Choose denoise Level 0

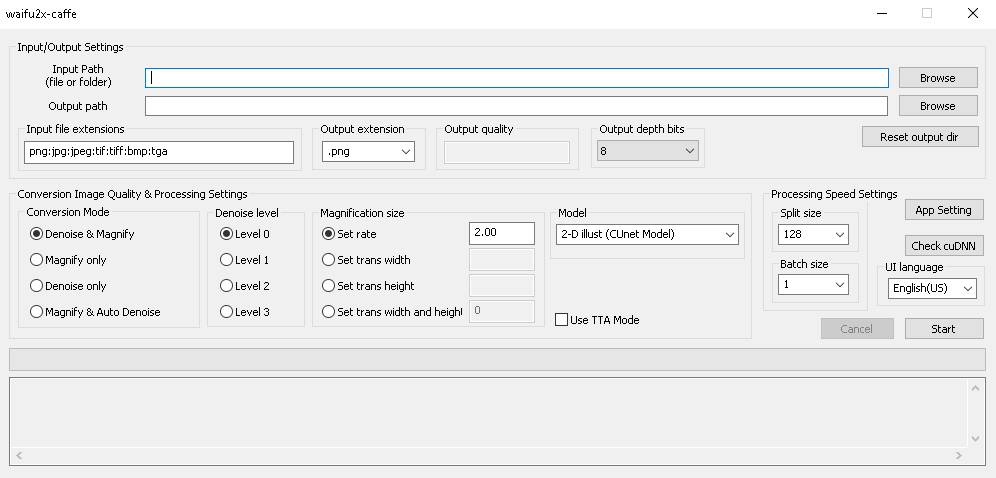point(245,234)
